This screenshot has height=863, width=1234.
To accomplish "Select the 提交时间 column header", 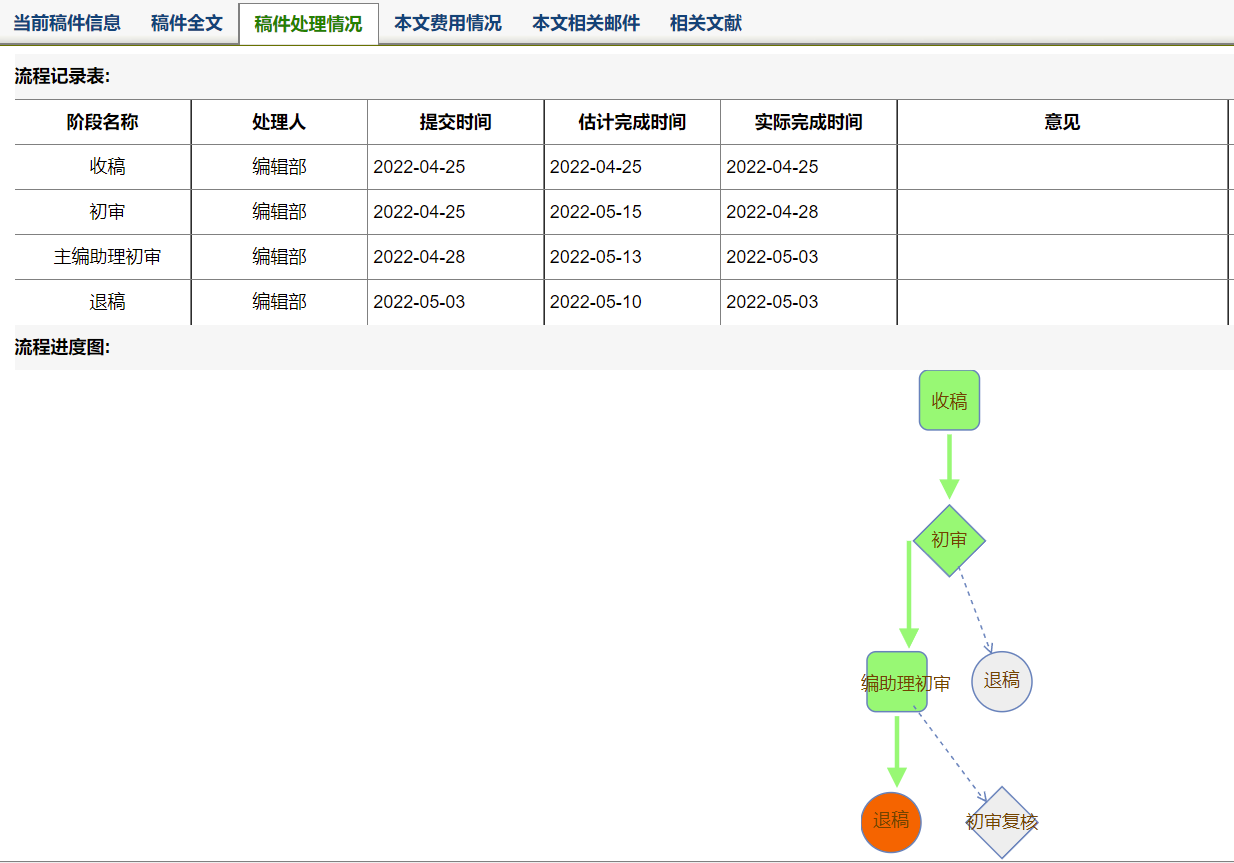I will (x=455, y=122).
